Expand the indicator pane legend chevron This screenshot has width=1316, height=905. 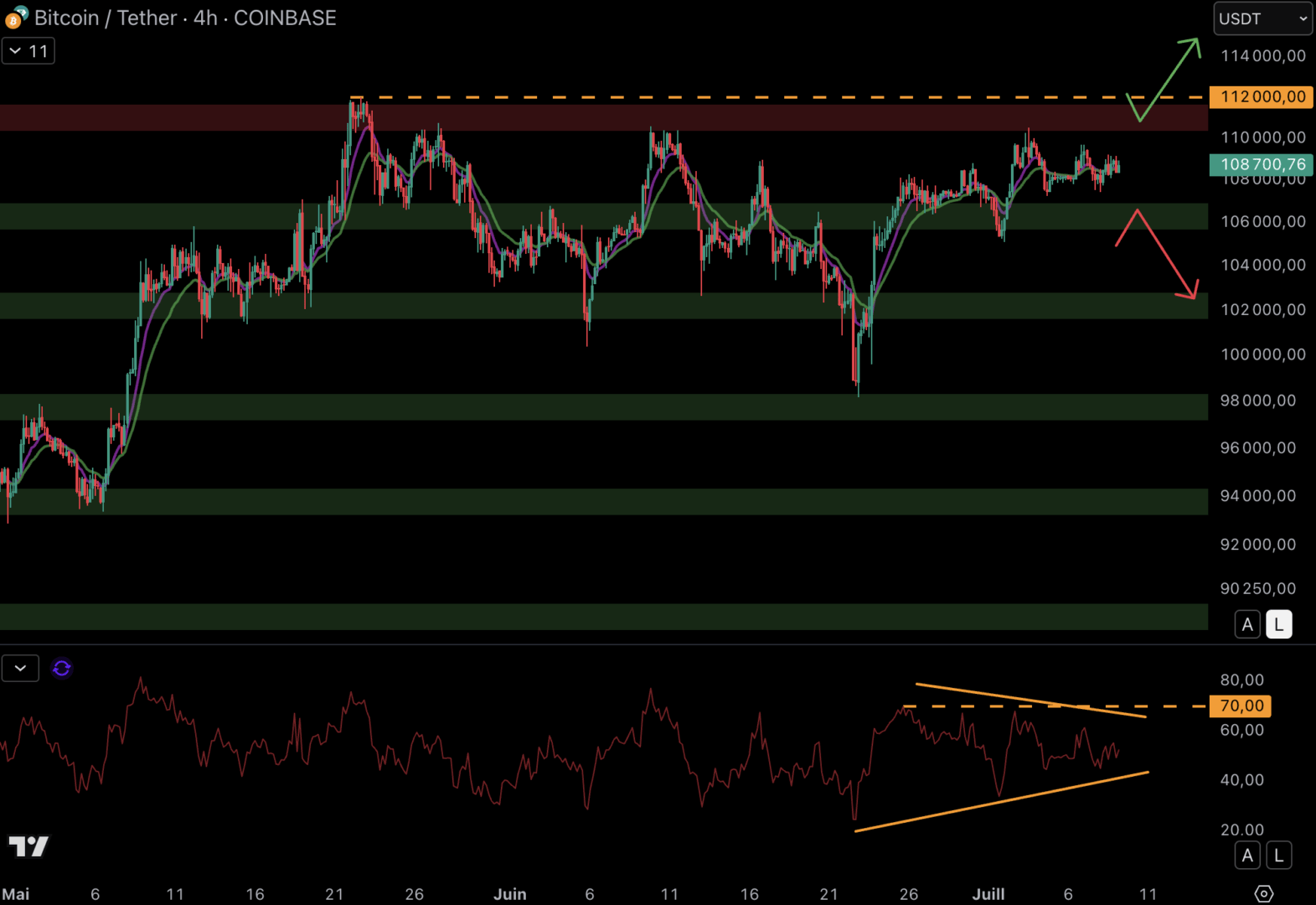click(20, 668)
